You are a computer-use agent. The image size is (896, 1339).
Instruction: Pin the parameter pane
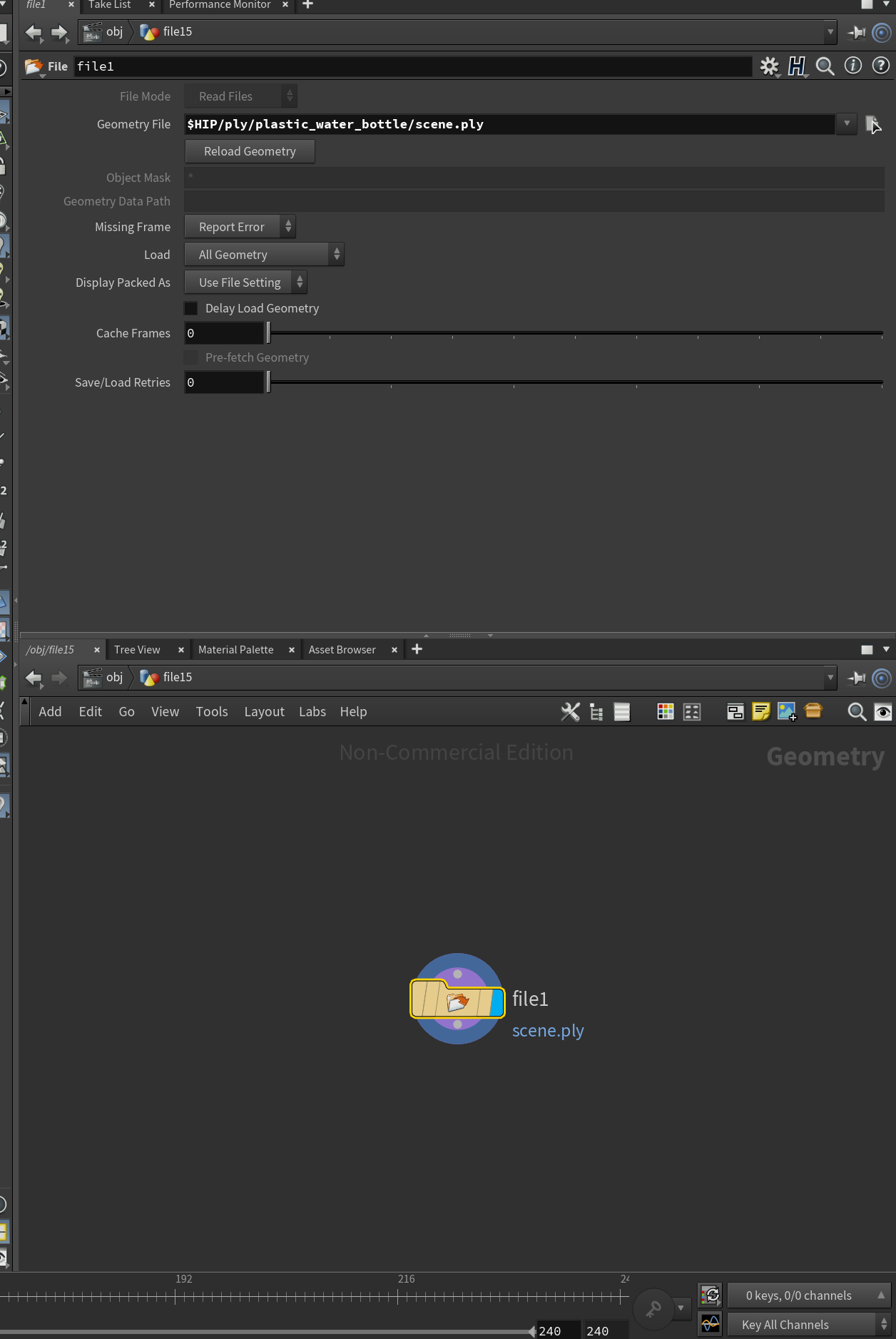[x=856, y=32]
